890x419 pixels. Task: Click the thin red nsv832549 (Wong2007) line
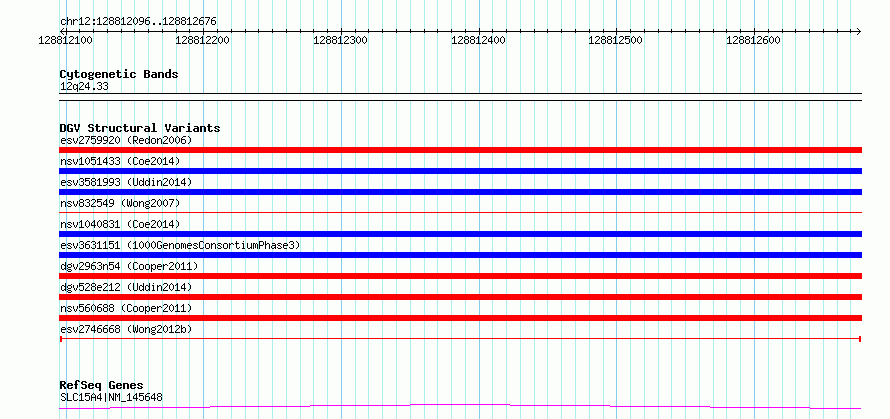(x=460, y=212)
